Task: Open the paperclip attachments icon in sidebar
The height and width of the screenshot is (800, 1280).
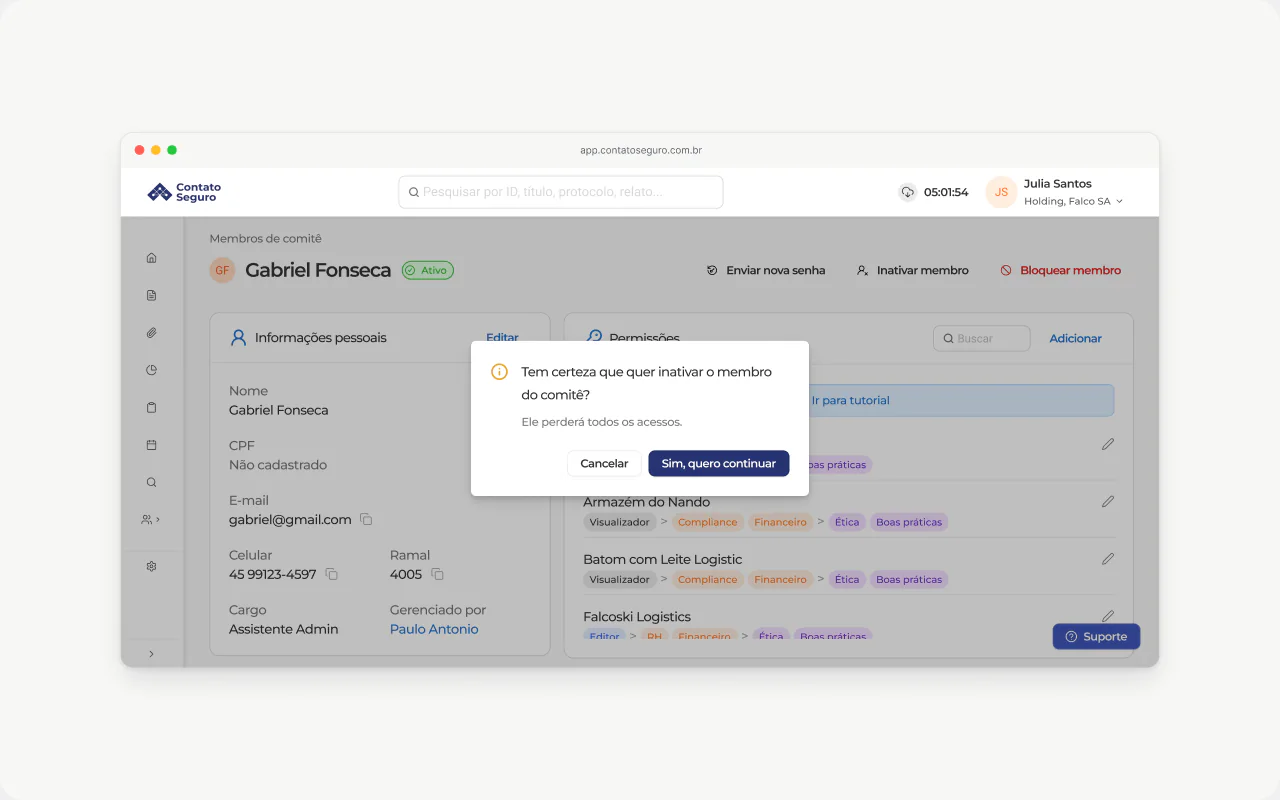Action: [x=152, y=333]
